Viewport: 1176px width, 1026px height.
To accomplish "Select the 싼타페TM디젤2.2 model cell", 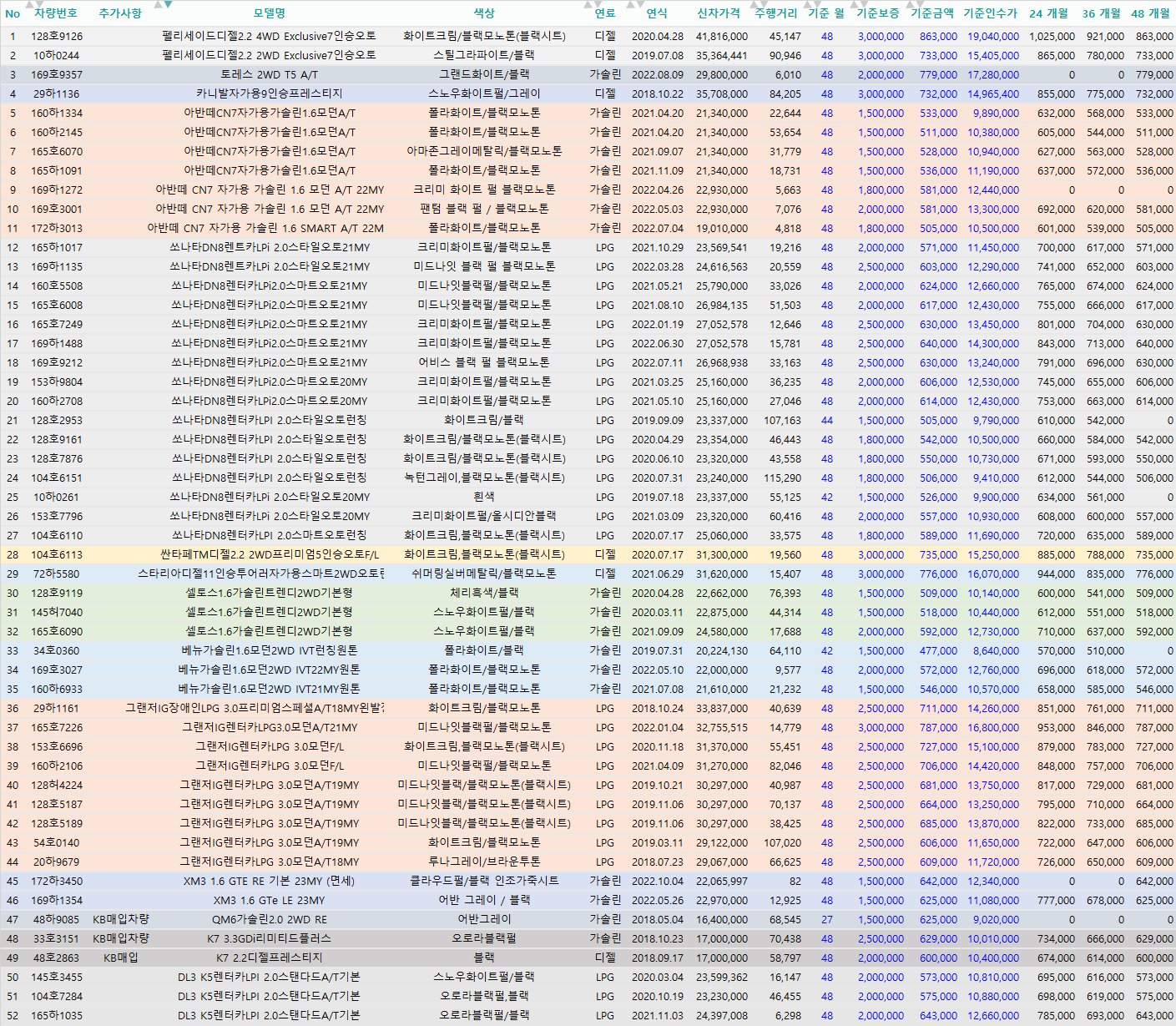I will [270, 555].
